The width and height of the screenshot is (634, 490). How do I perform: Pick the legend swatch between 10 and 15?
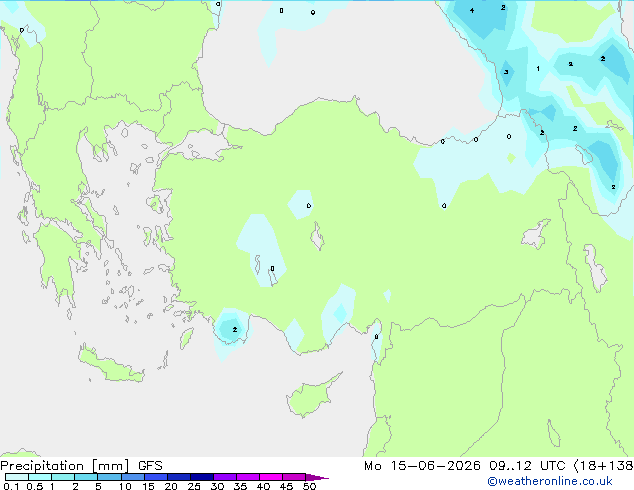click(133, 477)
